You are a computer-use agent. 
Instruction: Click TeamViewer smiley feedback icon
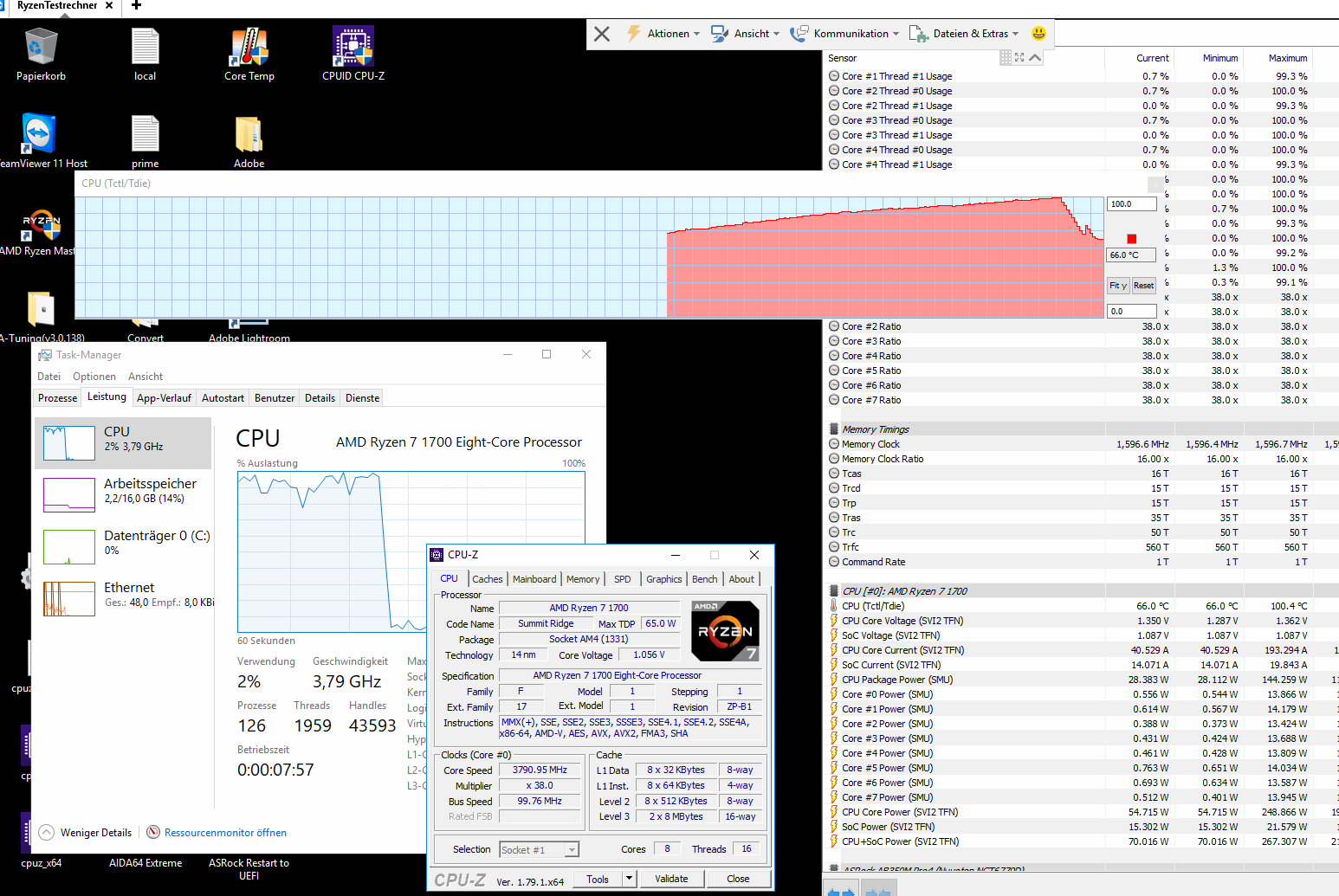[x=1038, y=33]
